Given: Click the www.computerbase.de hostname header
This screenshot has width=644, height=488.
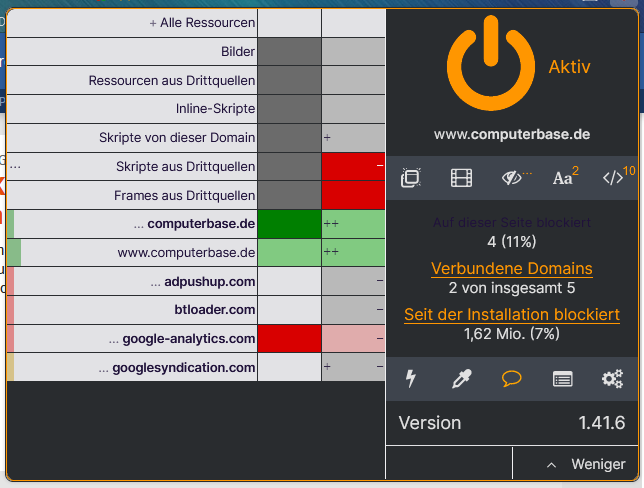Looking at the screenshot, I should (x=512, y=134).
